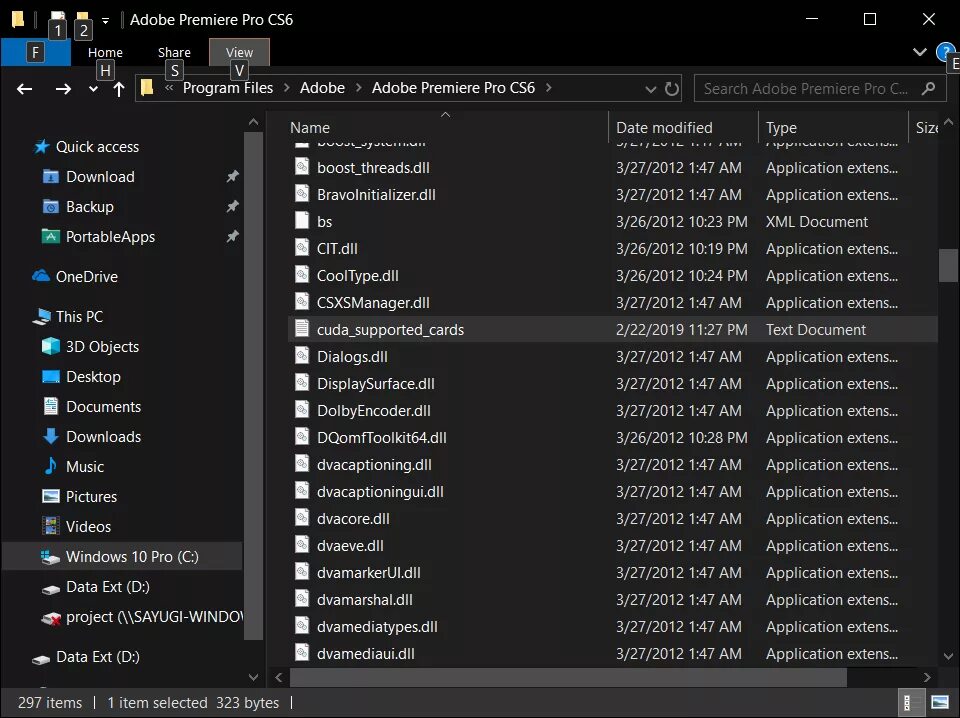Click BravoInitializer.dll file icon
The height and width of the screenshot is (718, 960).
point(302,193)
